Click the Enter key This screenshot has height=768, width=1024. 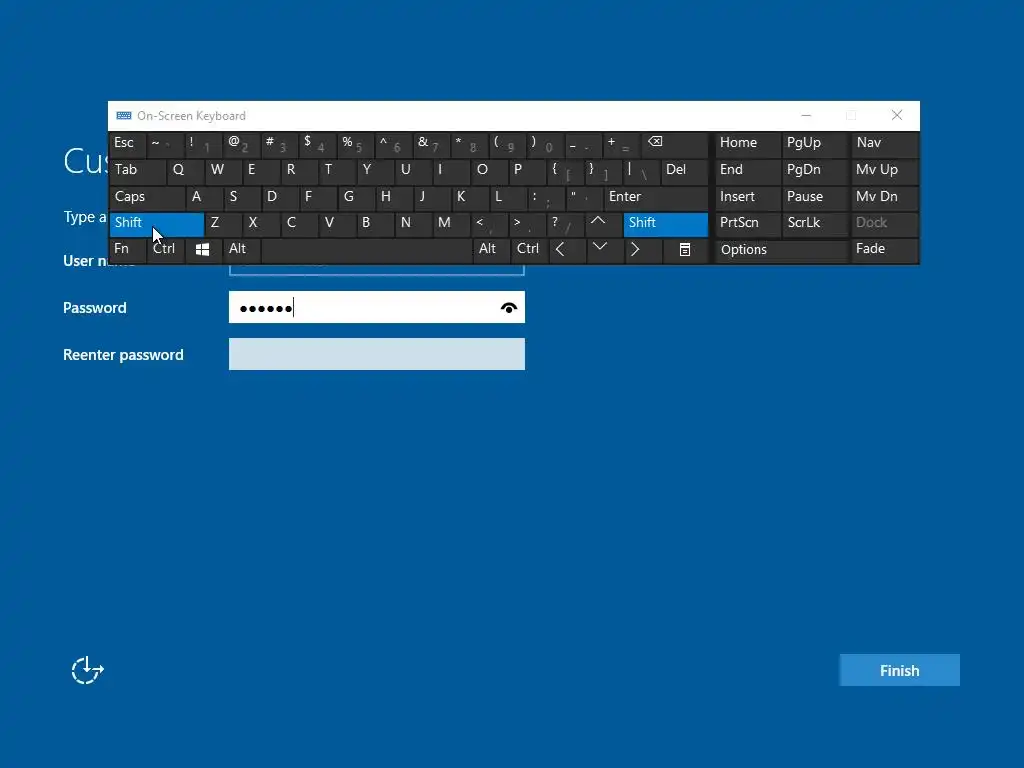click(x=656, y=197)
